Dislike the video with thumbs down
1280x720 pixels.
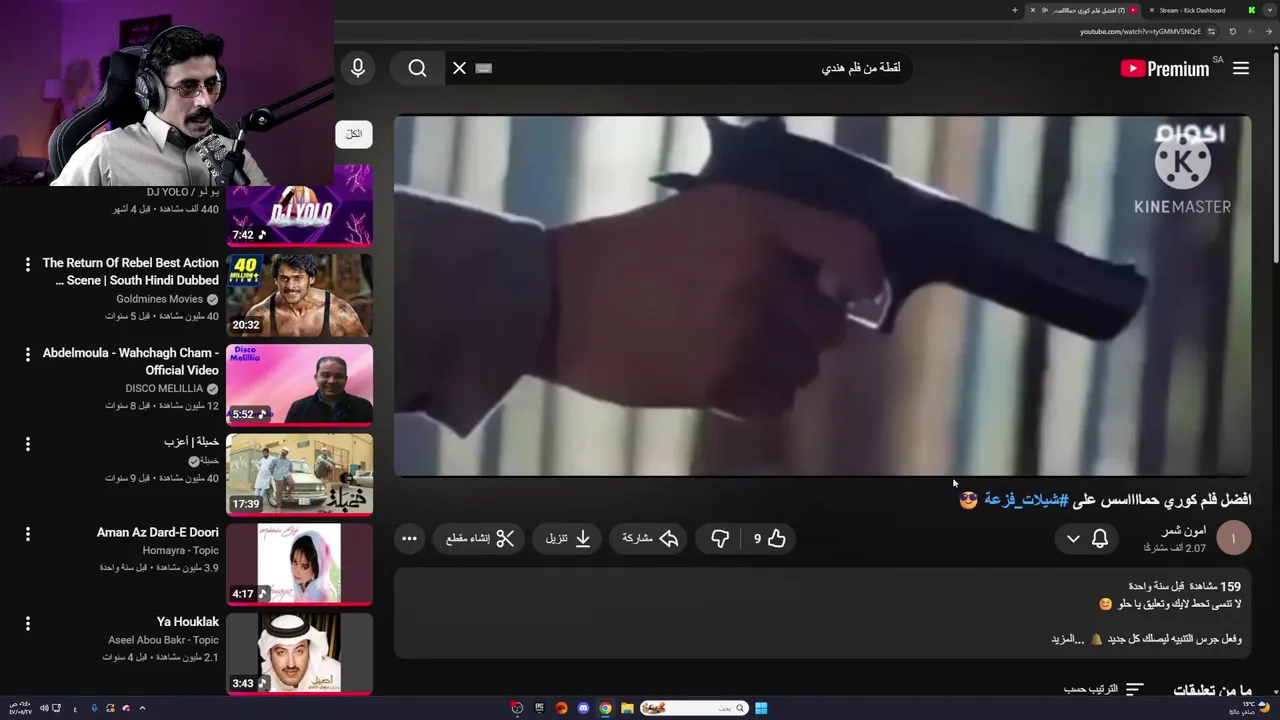(720, 538)
